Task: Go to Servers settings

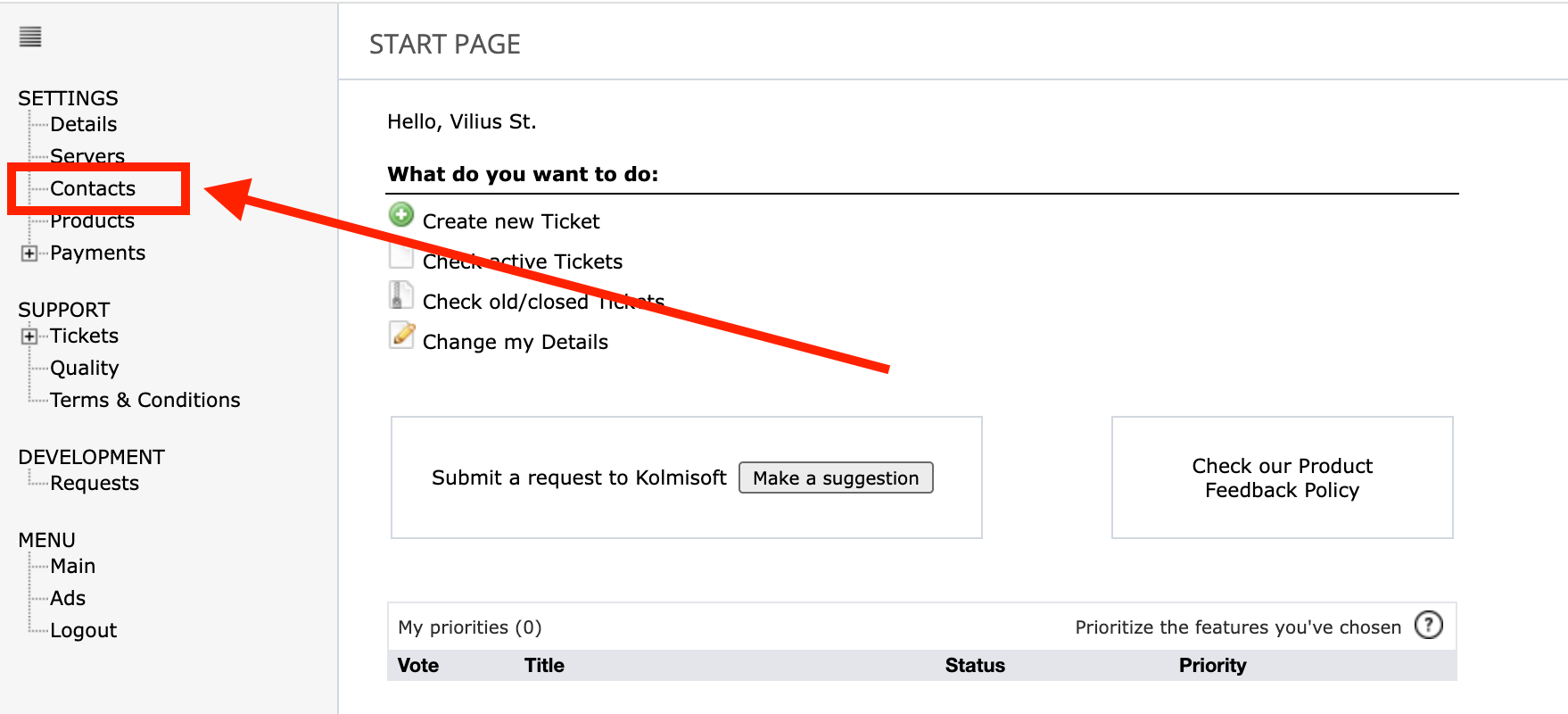Action: 87,156
